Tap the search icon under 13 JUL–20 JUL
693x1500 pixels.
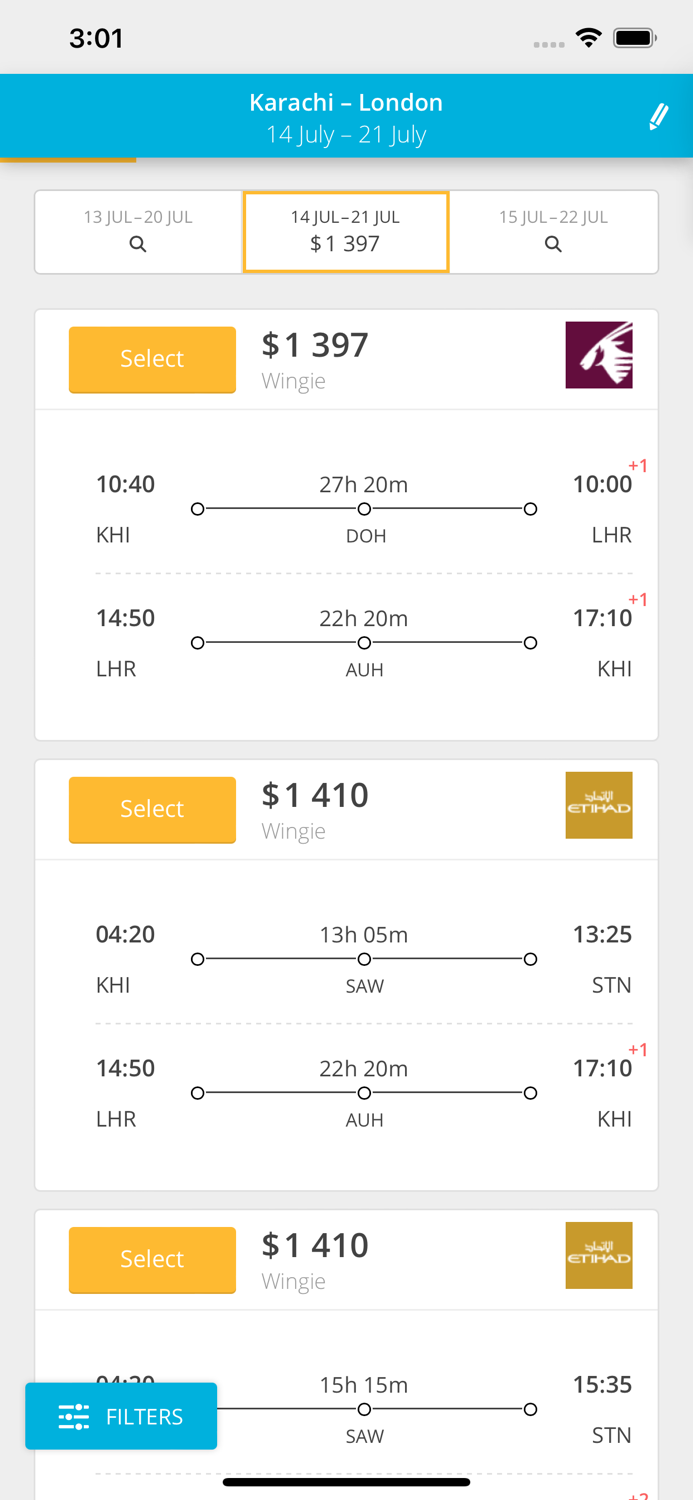pyautogui.click(x=138, y=244)
